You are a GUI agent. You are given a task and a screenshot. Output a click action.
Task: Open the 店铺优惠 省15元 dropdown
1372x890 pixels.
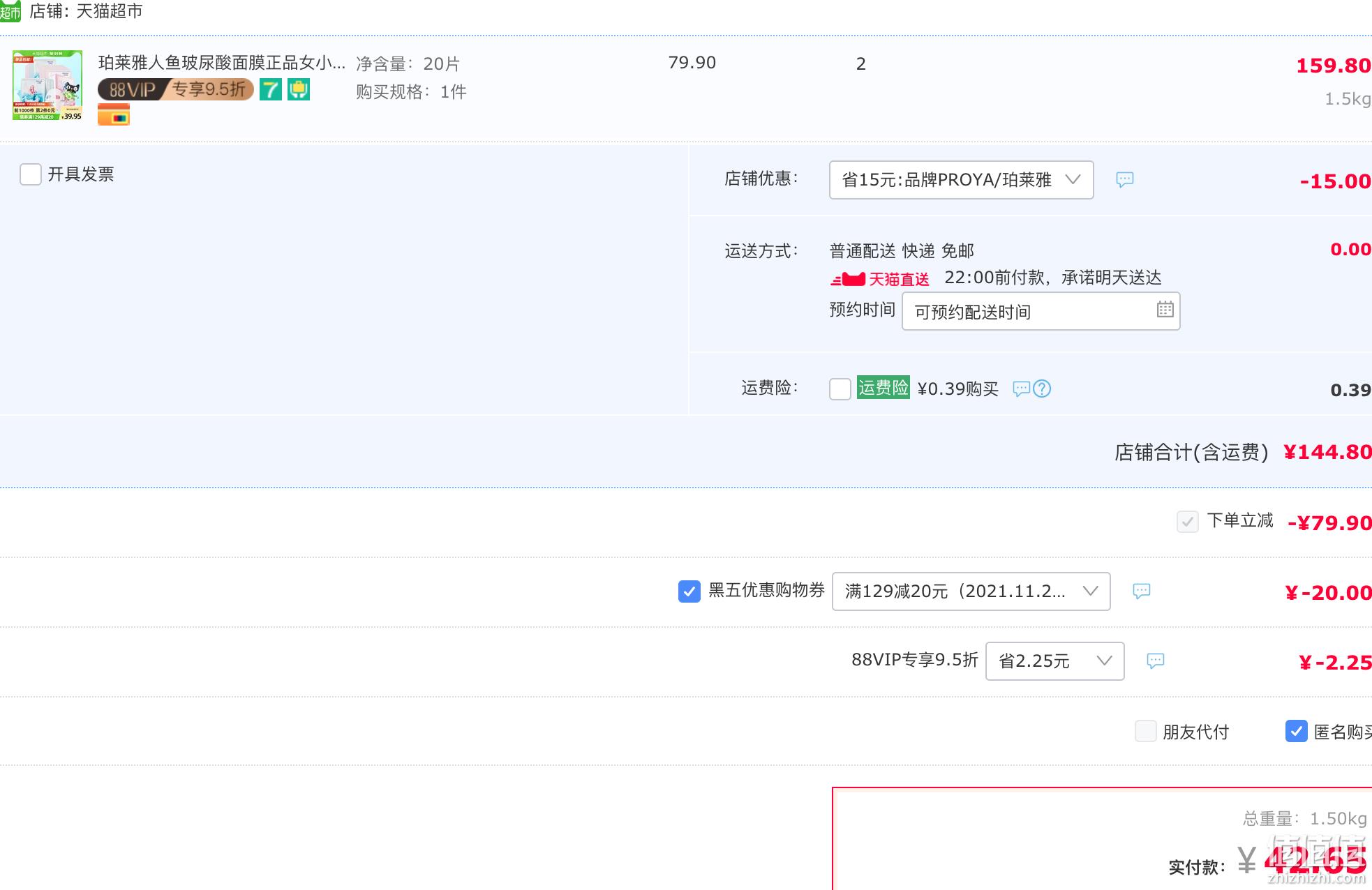coord(961,180)
